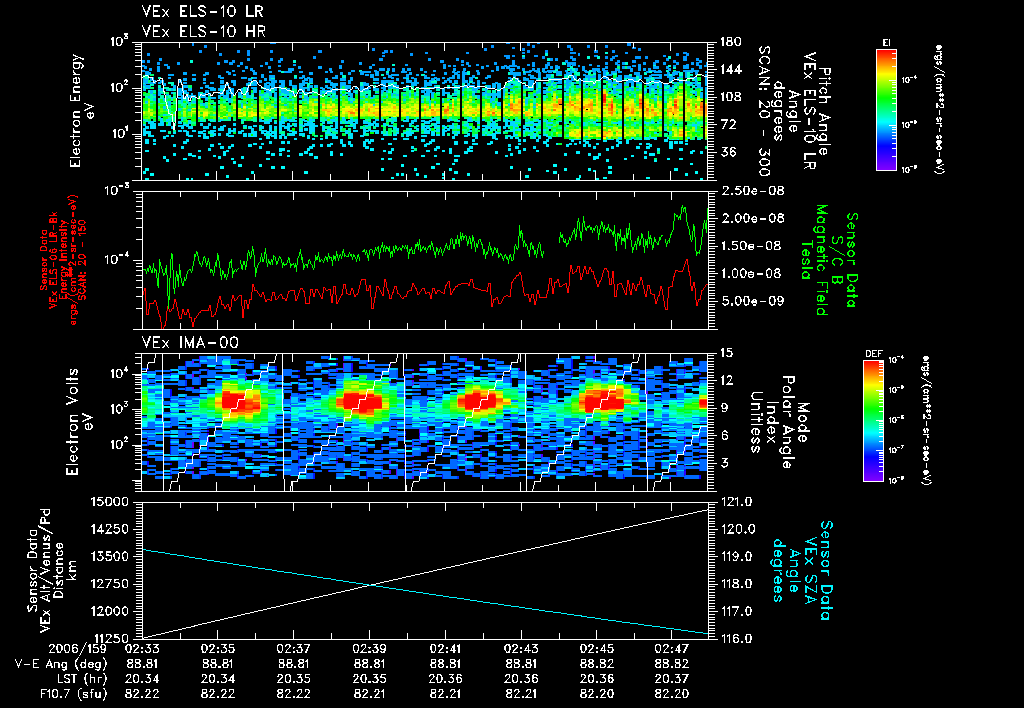
Task: Click the 'F10.7 (sfu)' row label
Action: [73, 694]
